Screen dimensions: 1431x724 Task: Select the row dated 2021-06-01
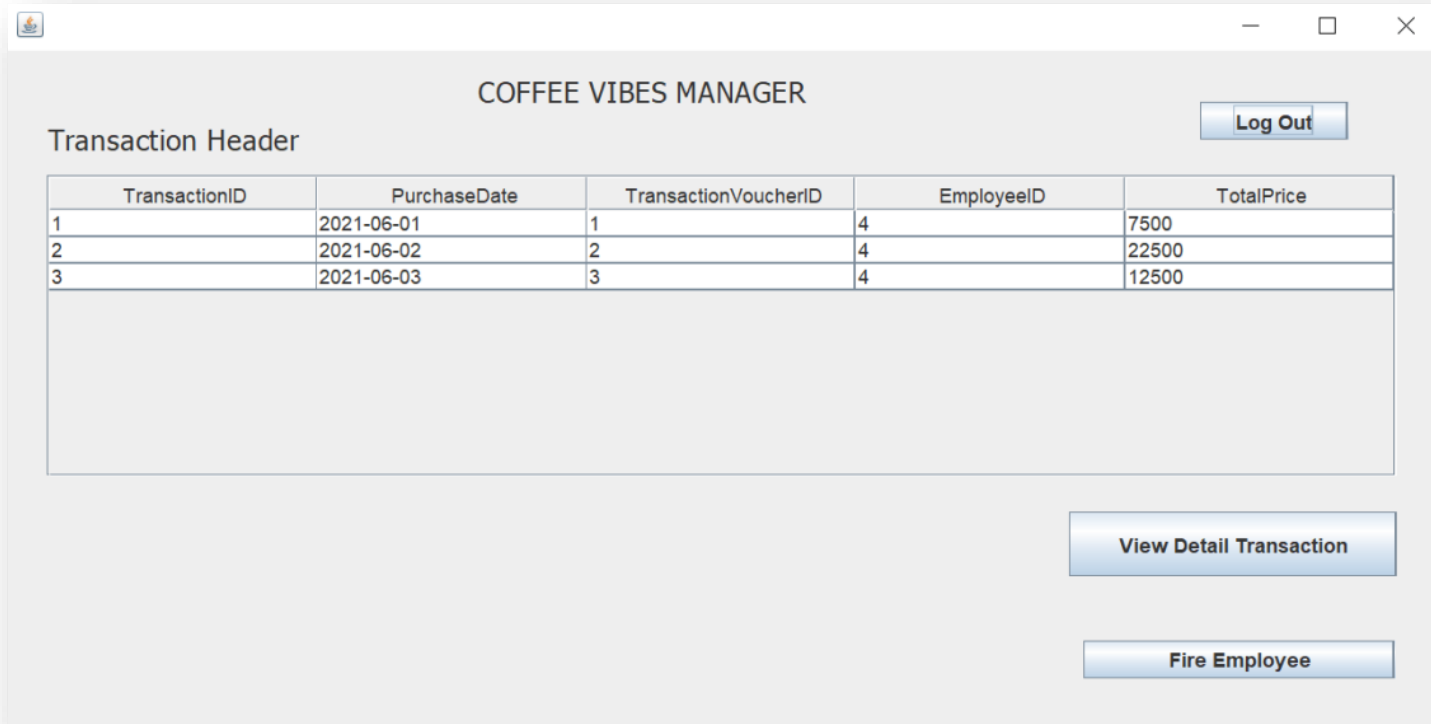(x=451, y=224)
